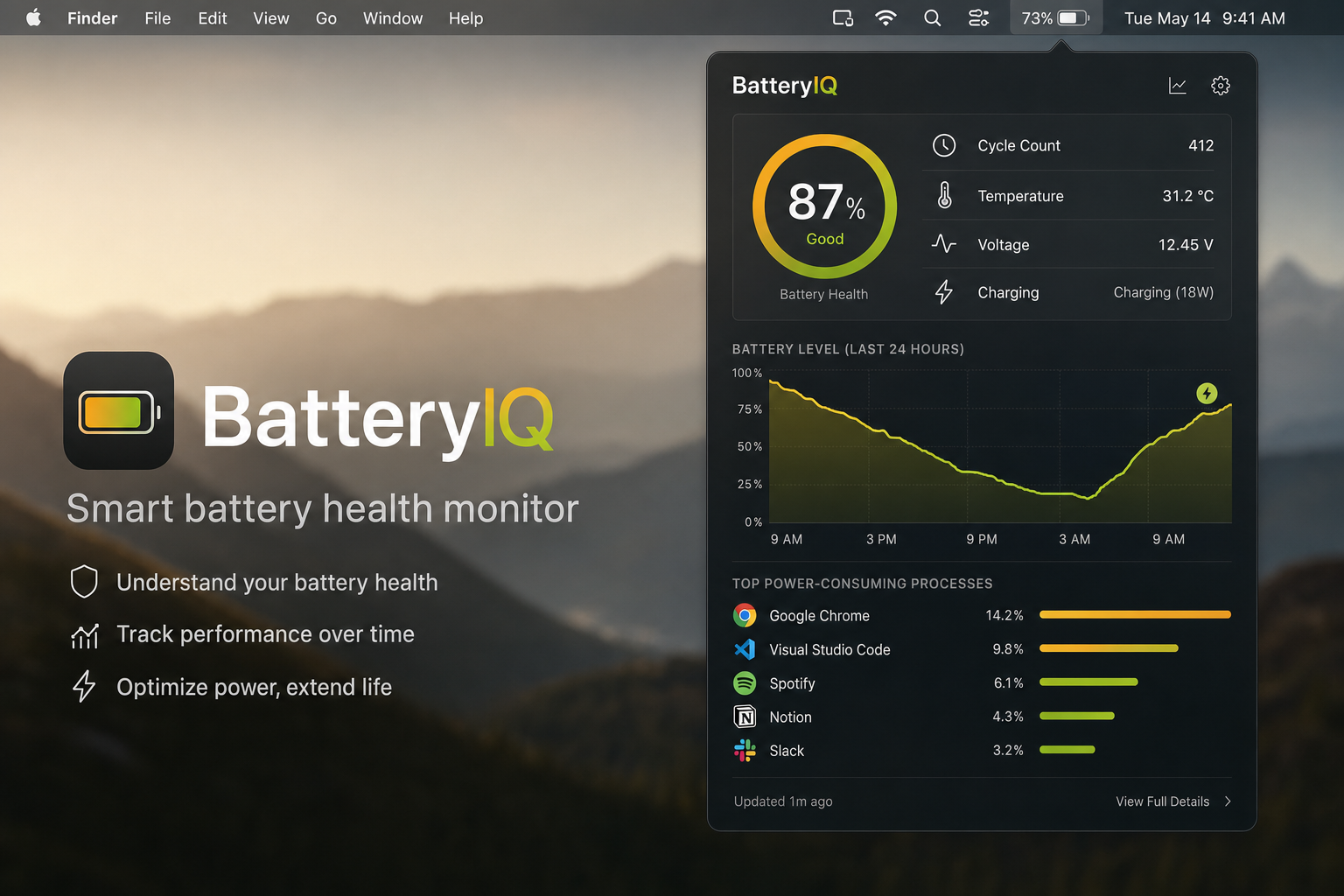Image resolution: width=1344 pixels, height=896 pixels.
Task: Open the Wi-Fi status icon in menu bar
Action: pos(886,17)
